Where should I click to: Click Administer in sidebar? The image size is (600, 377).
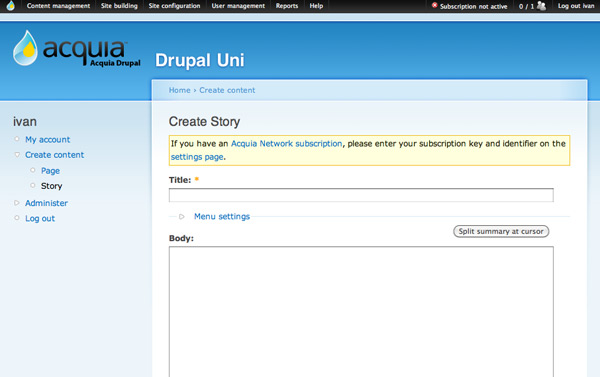46,203
